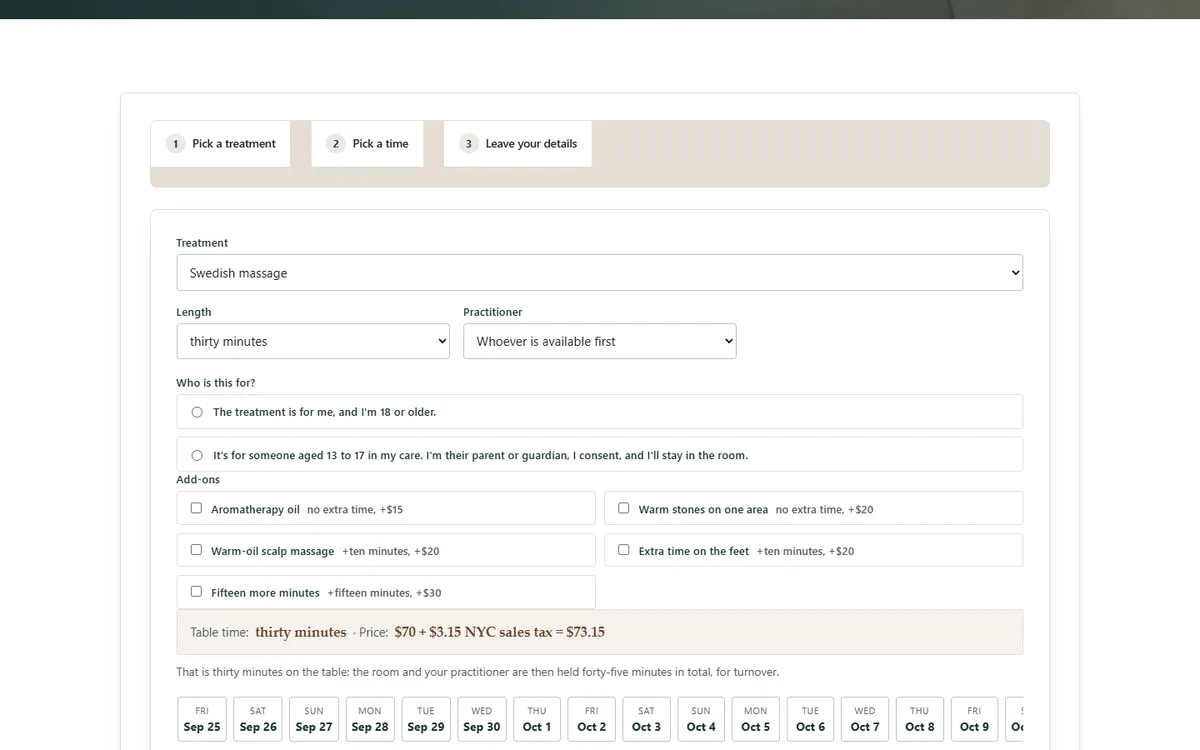Open the Treatment dropdown showing Swedish massage
Viewport: 1200px width, 750px height.
[x=600, y=273]
